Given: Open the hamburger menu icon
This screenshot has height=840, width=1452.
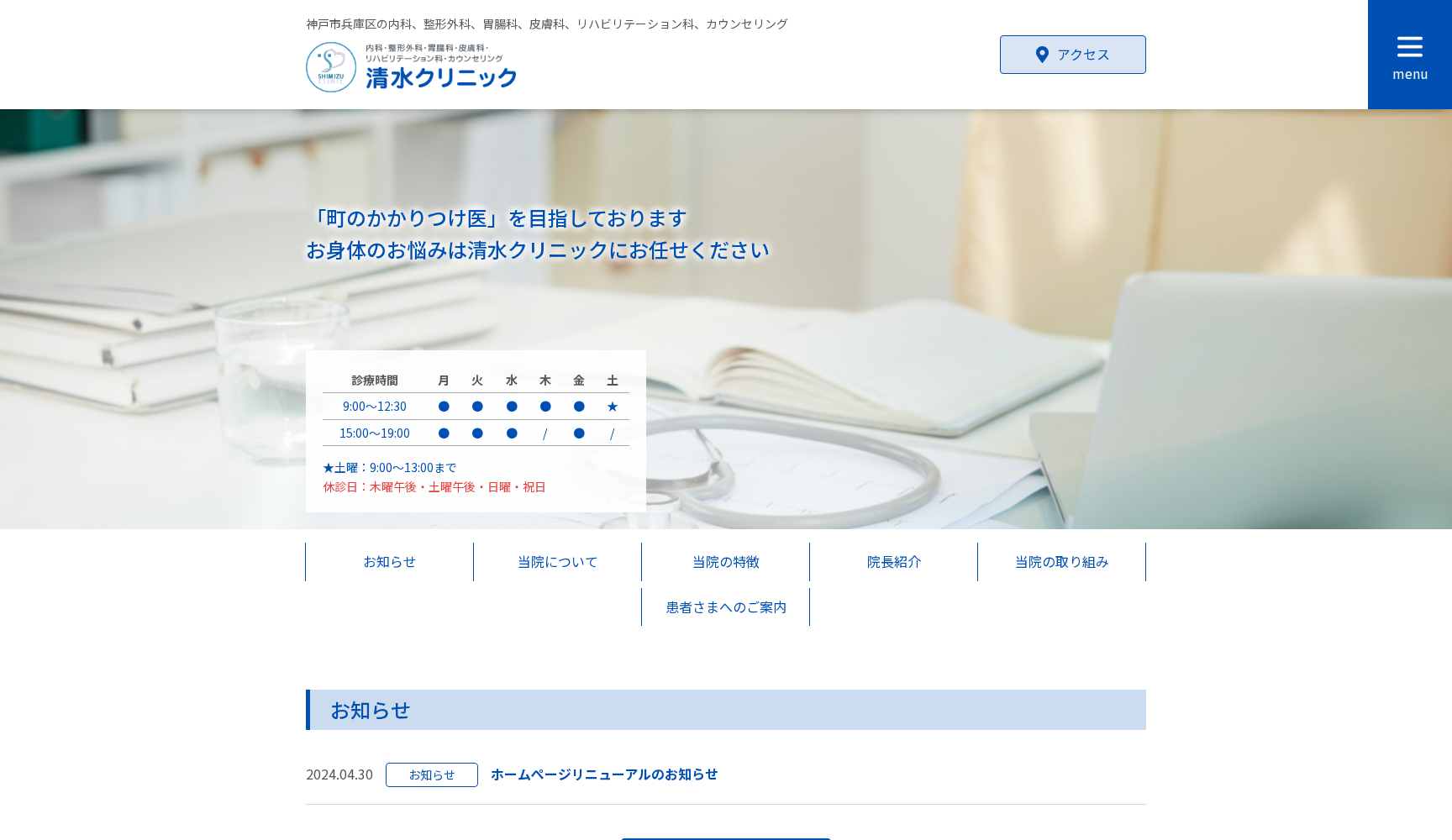Looking at the screenshot, I should [1408, 45].
